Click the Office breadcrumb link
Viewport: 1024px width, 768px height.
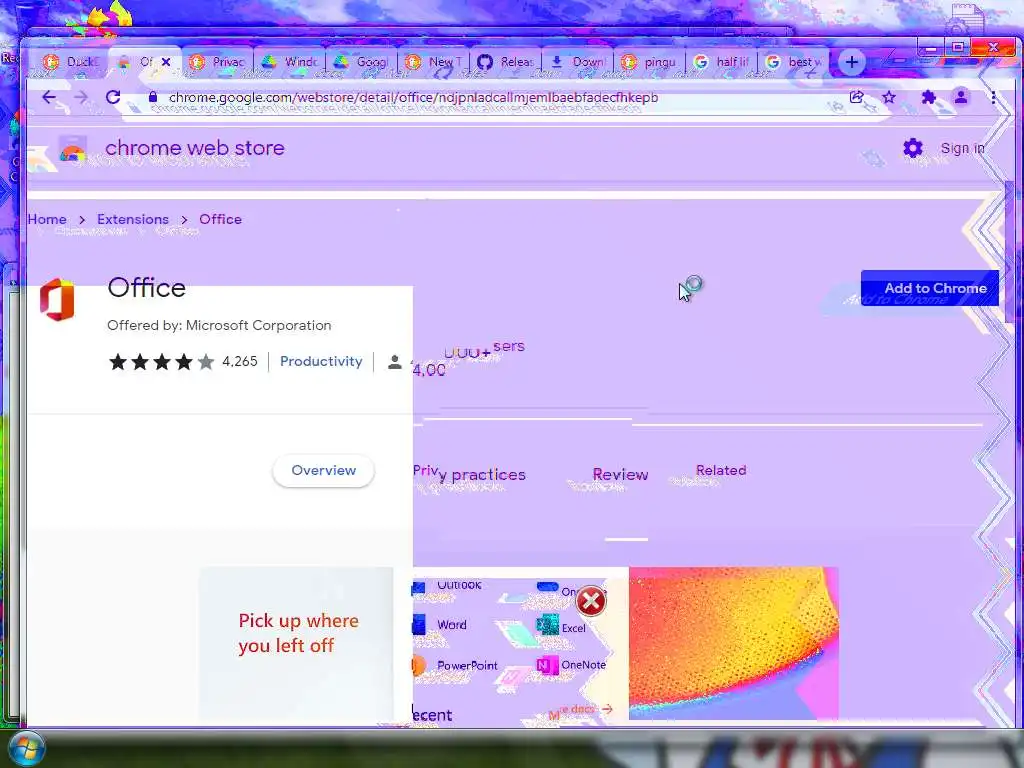tap(220, 219)
